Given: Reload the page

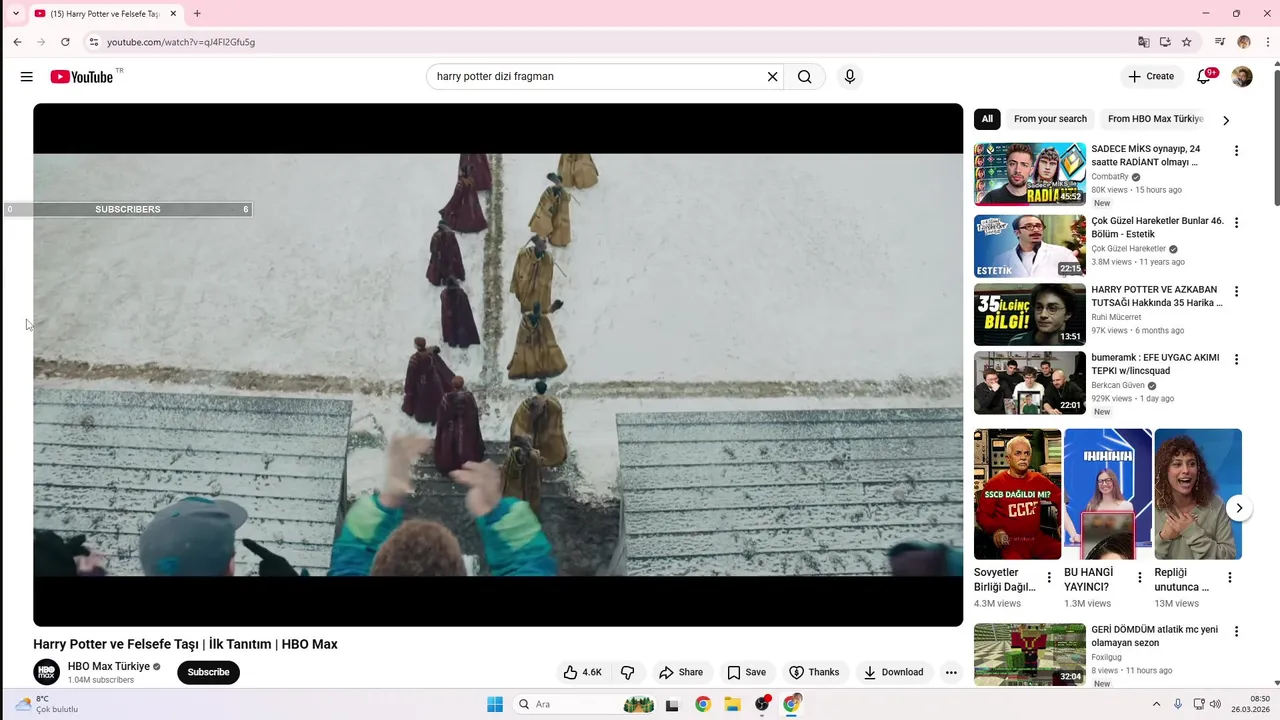Looking at the screenshot, I should click(65, 42).
